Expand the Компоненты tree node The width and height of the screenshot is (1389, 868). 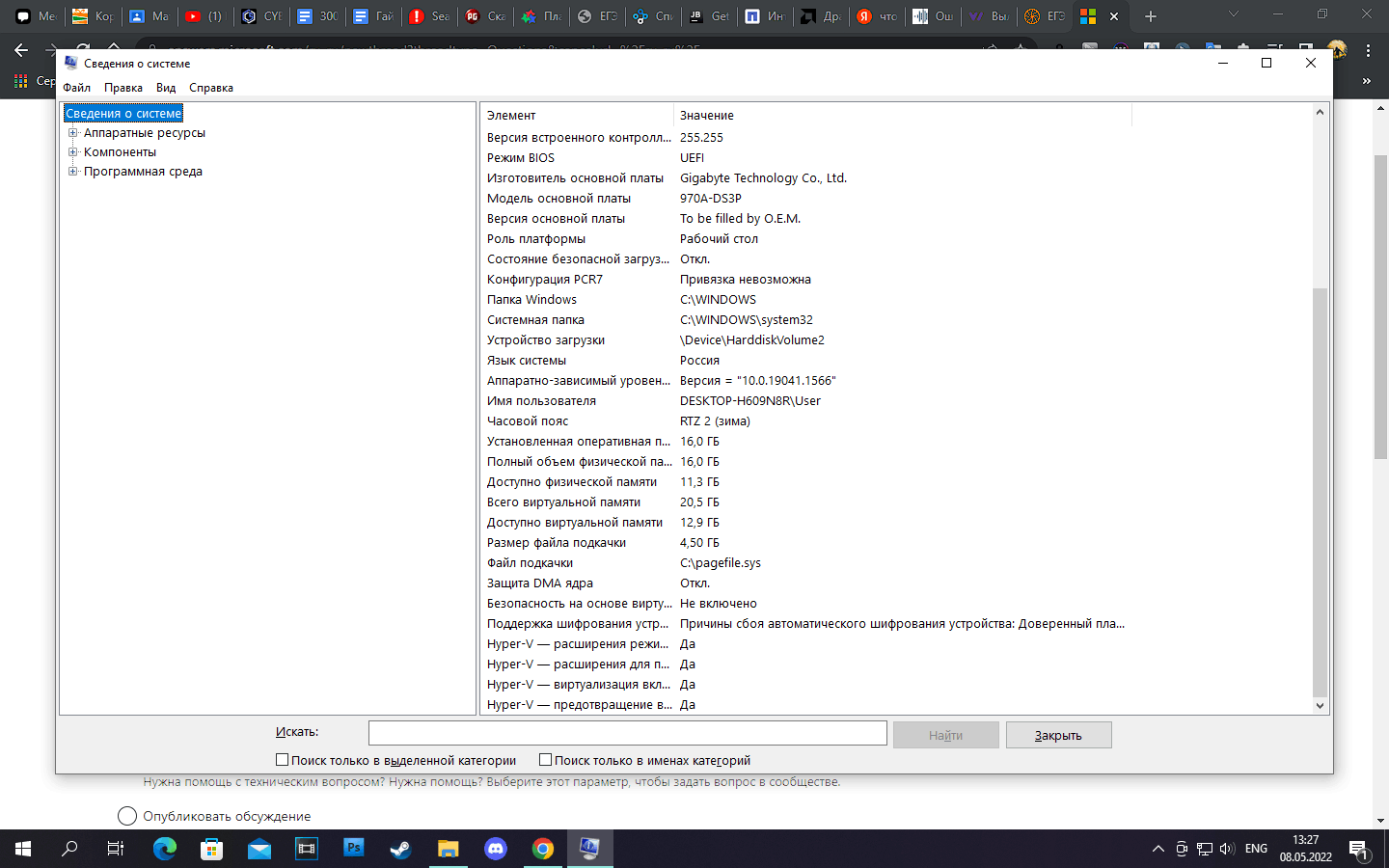[72, 152]
